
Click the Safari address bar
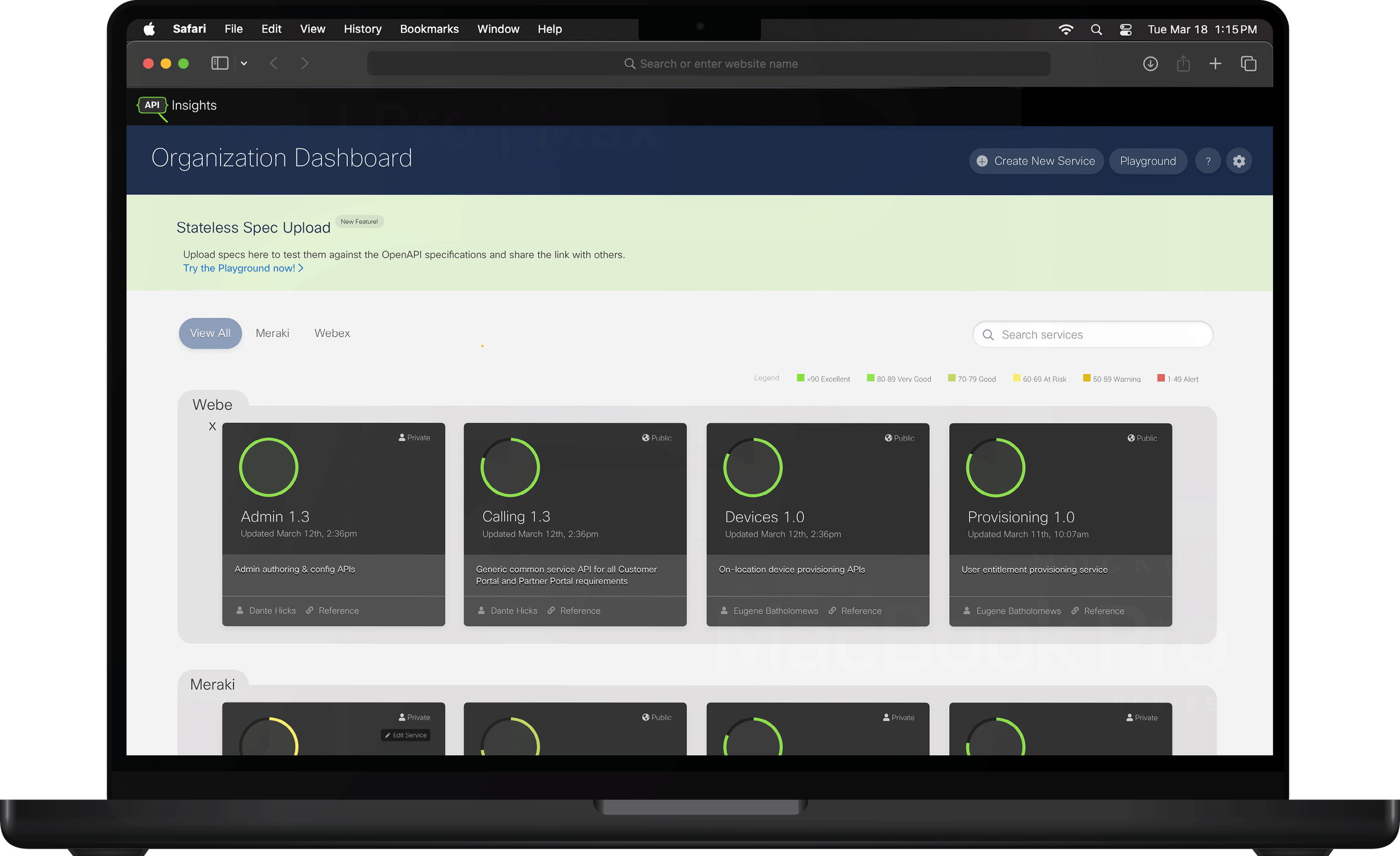[x=708, y=64]
